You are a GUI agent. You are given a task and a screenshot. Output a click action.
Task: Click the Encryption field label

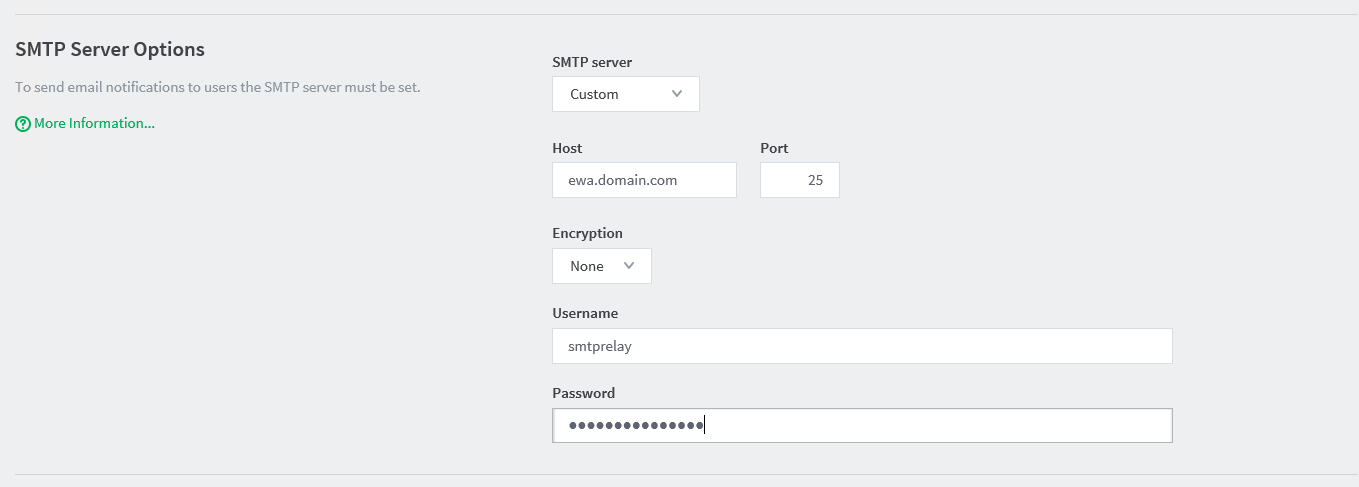(x=587, y=233)
